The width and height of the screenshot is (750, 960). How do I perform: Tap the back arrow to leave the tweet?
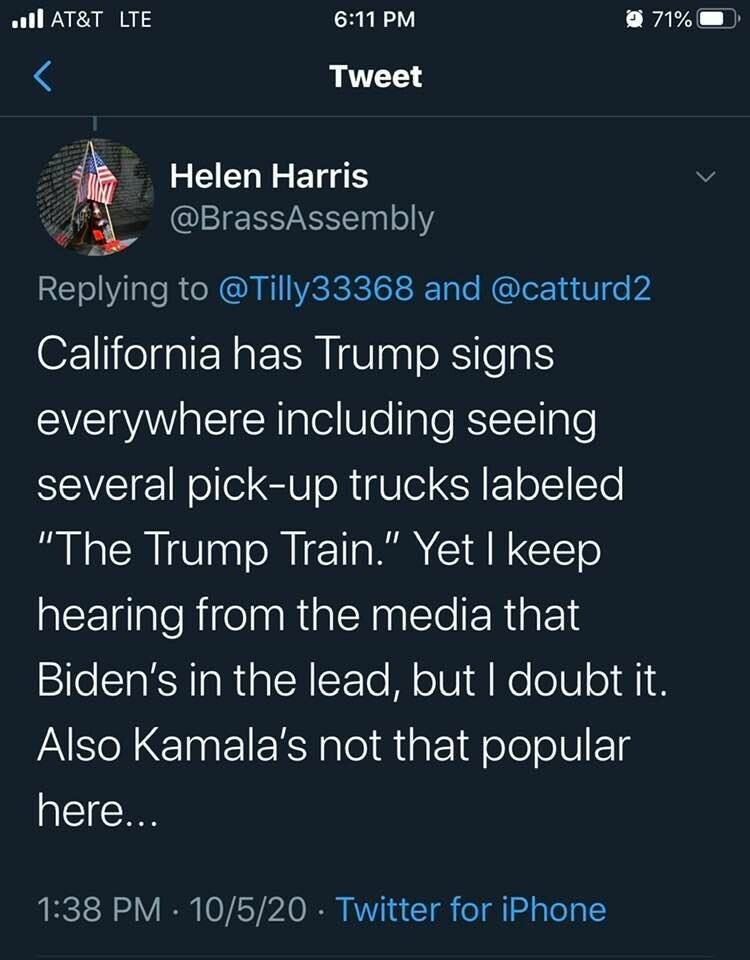[x=42, y=77]
